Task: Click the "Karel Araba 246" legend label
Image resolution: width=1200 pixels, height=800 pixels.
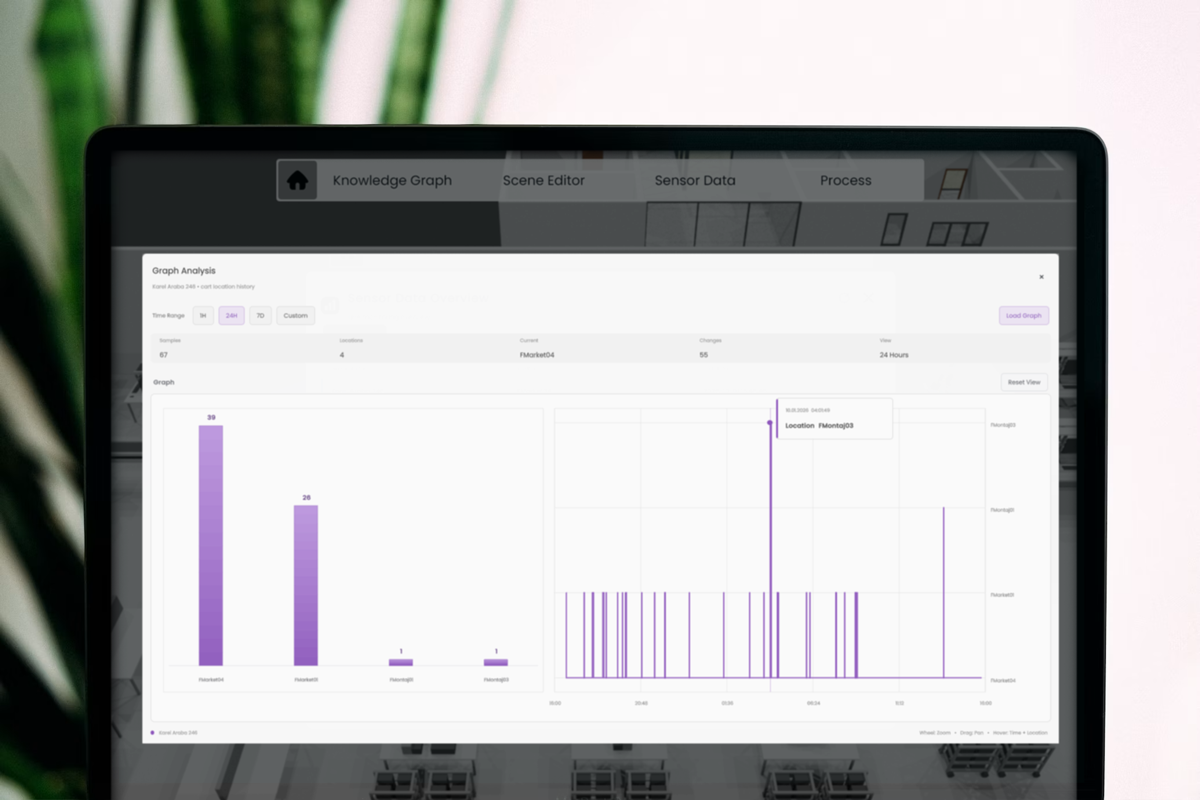Action: coord(178,733)
